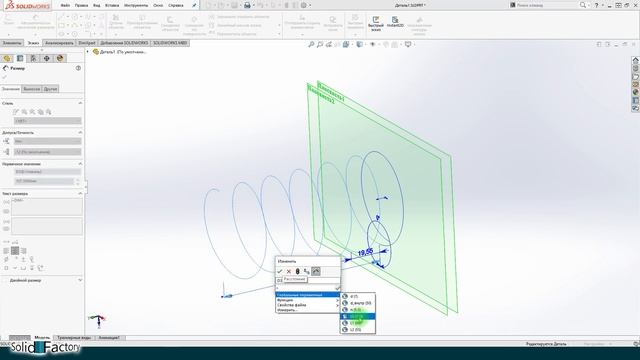Open the ConfigurationManager tab icon
Screen dimensions: 640x360
(33, 58)
